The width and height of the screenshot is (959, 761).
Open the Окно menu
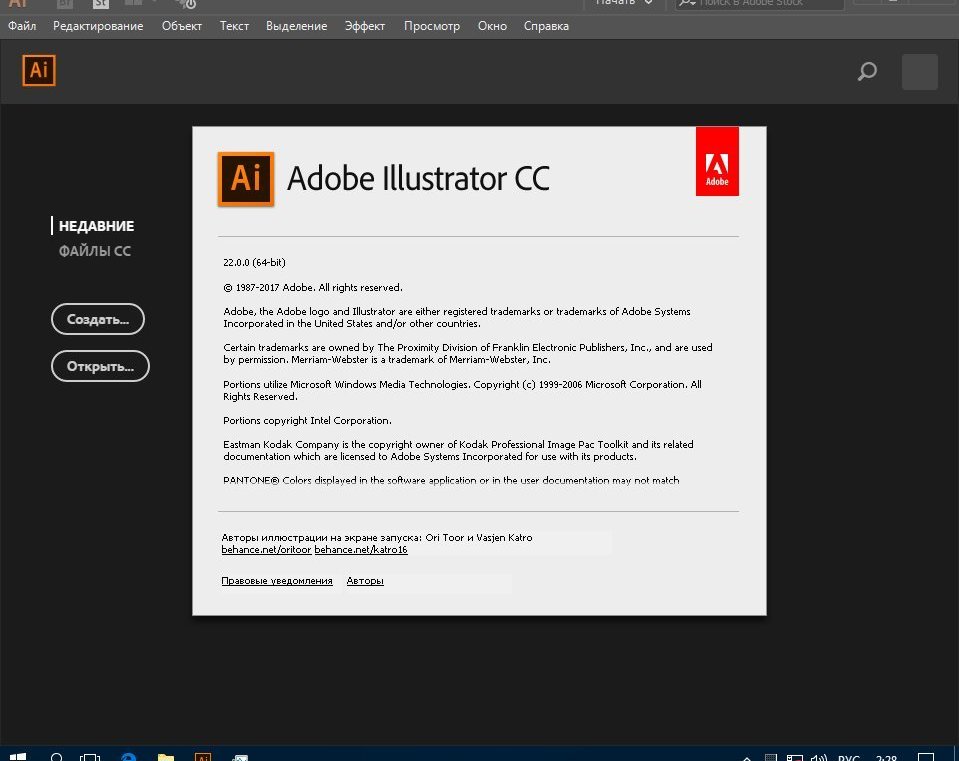click(x=492, y=26)
